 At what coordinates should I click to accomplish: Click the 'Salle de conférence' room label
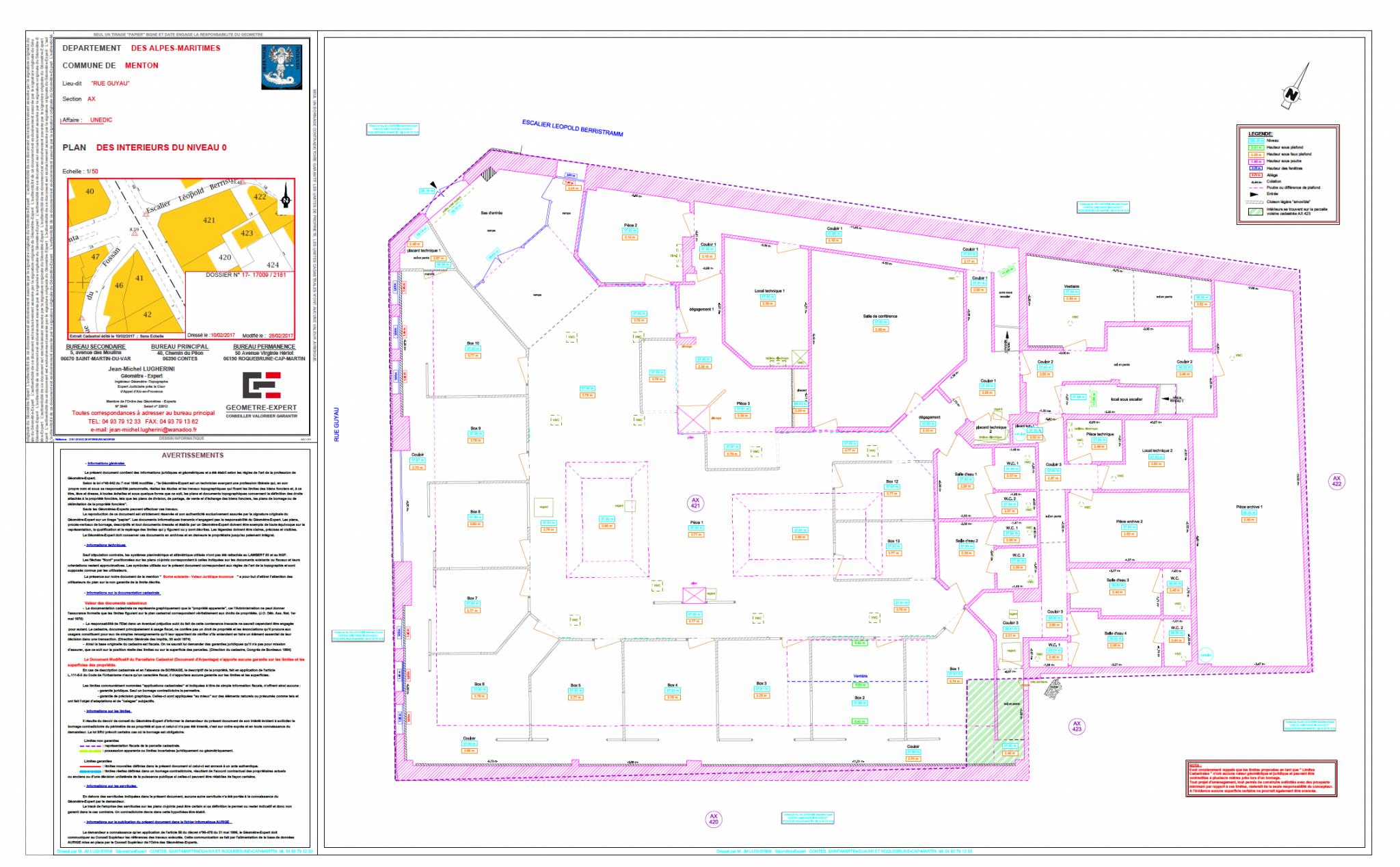click(x=880, y=316)
